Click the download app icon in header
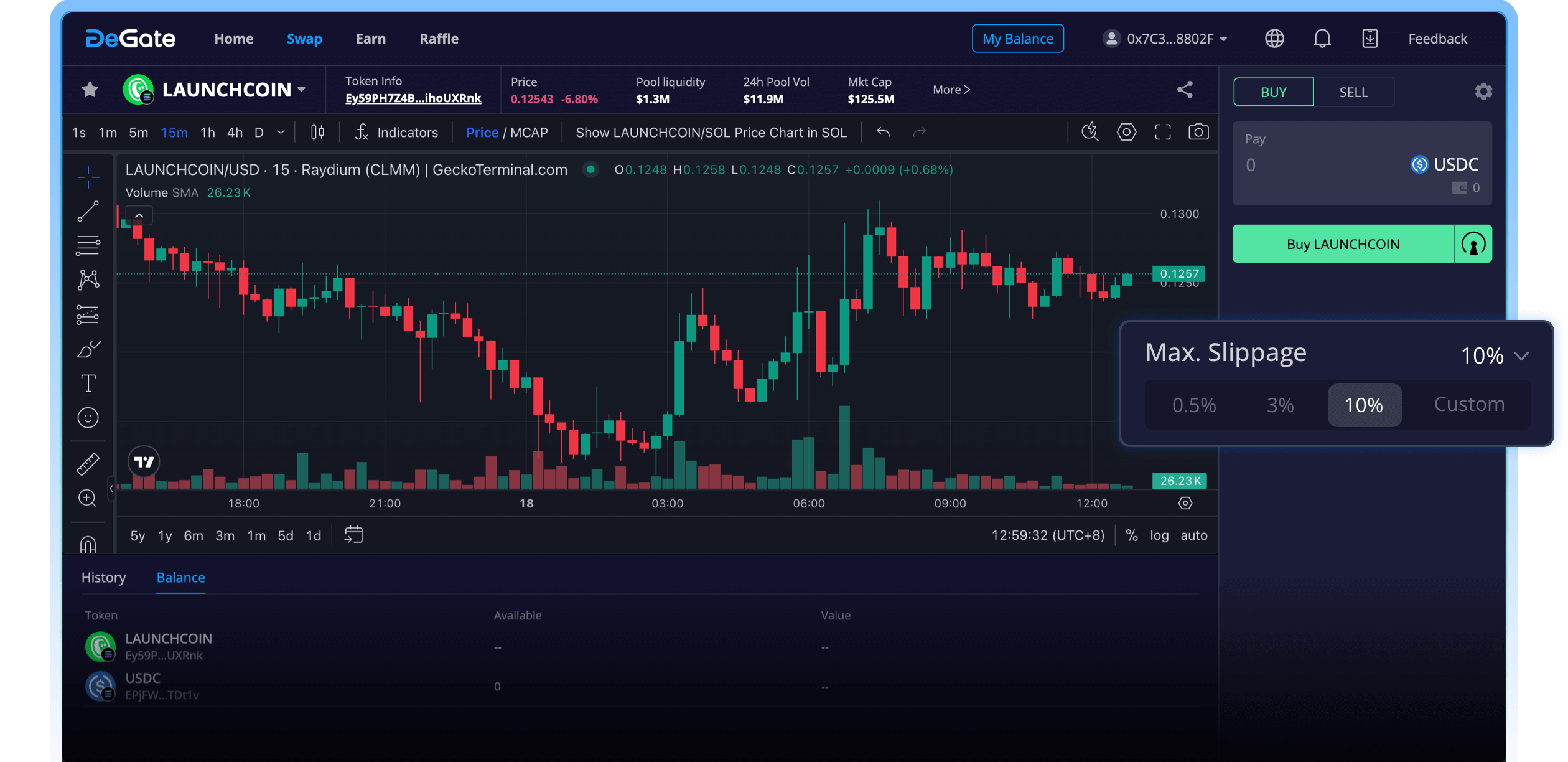Screen dimensions: 1568x762 coord(1370,39)
